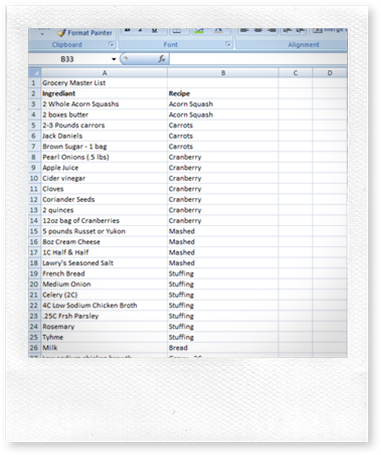Viewport: 381px width, 455px height.
Task: Align text left
Action: pos(244,31)
